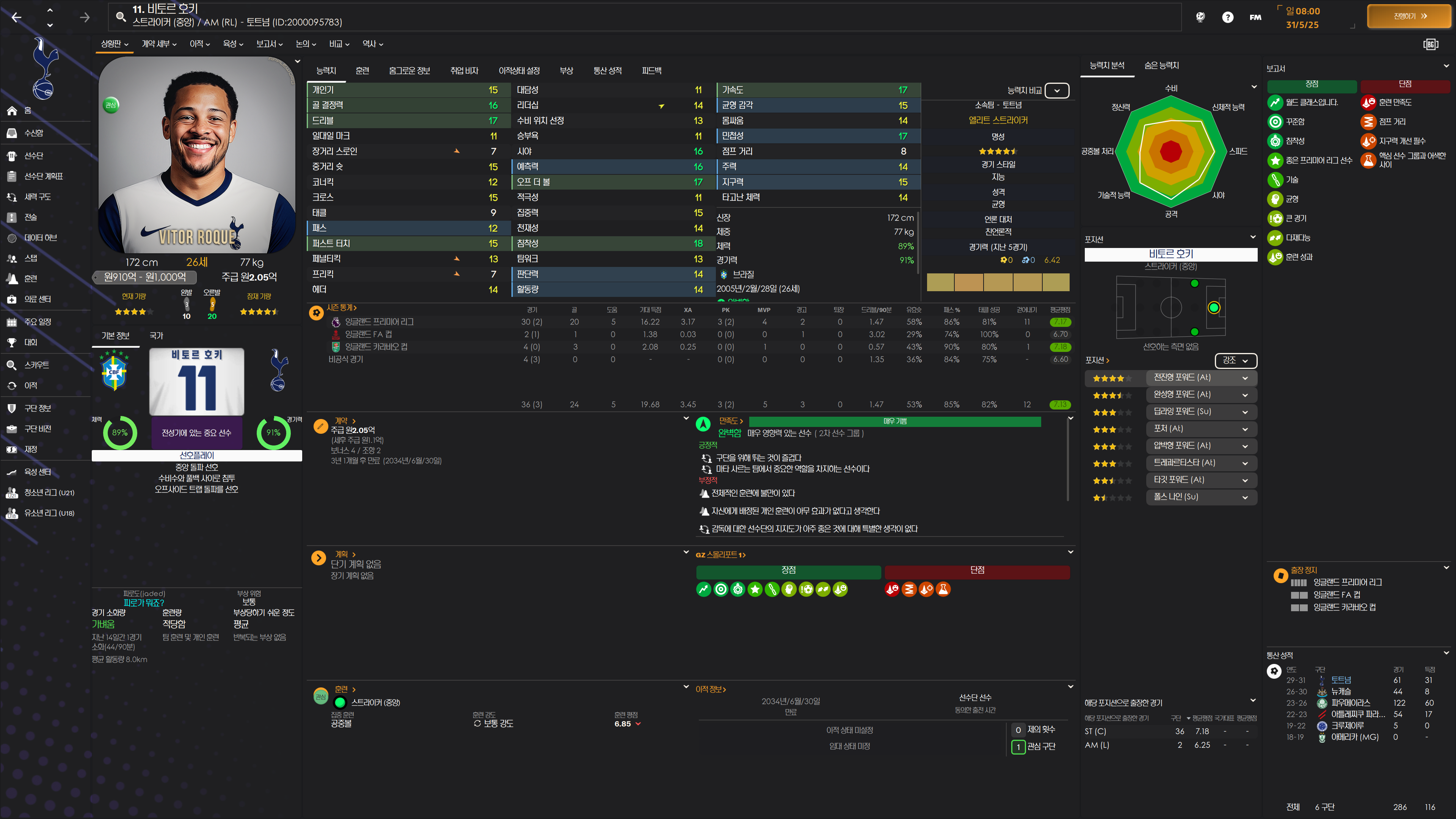Open the search magnifier icon
1456x819 pixels.
point(121,17)
